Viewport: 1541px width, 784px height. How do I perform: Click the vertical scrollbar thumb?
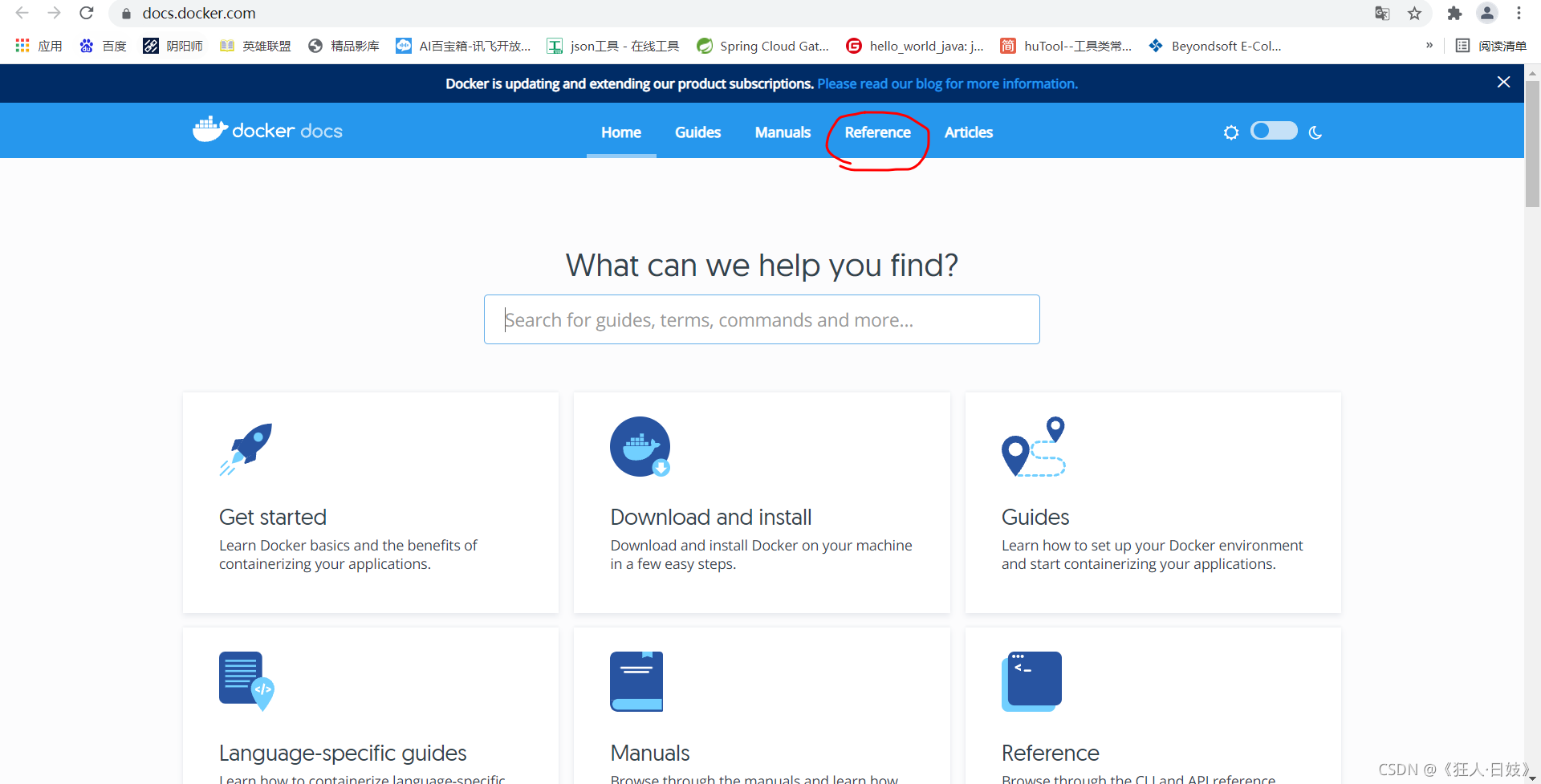1532,144
